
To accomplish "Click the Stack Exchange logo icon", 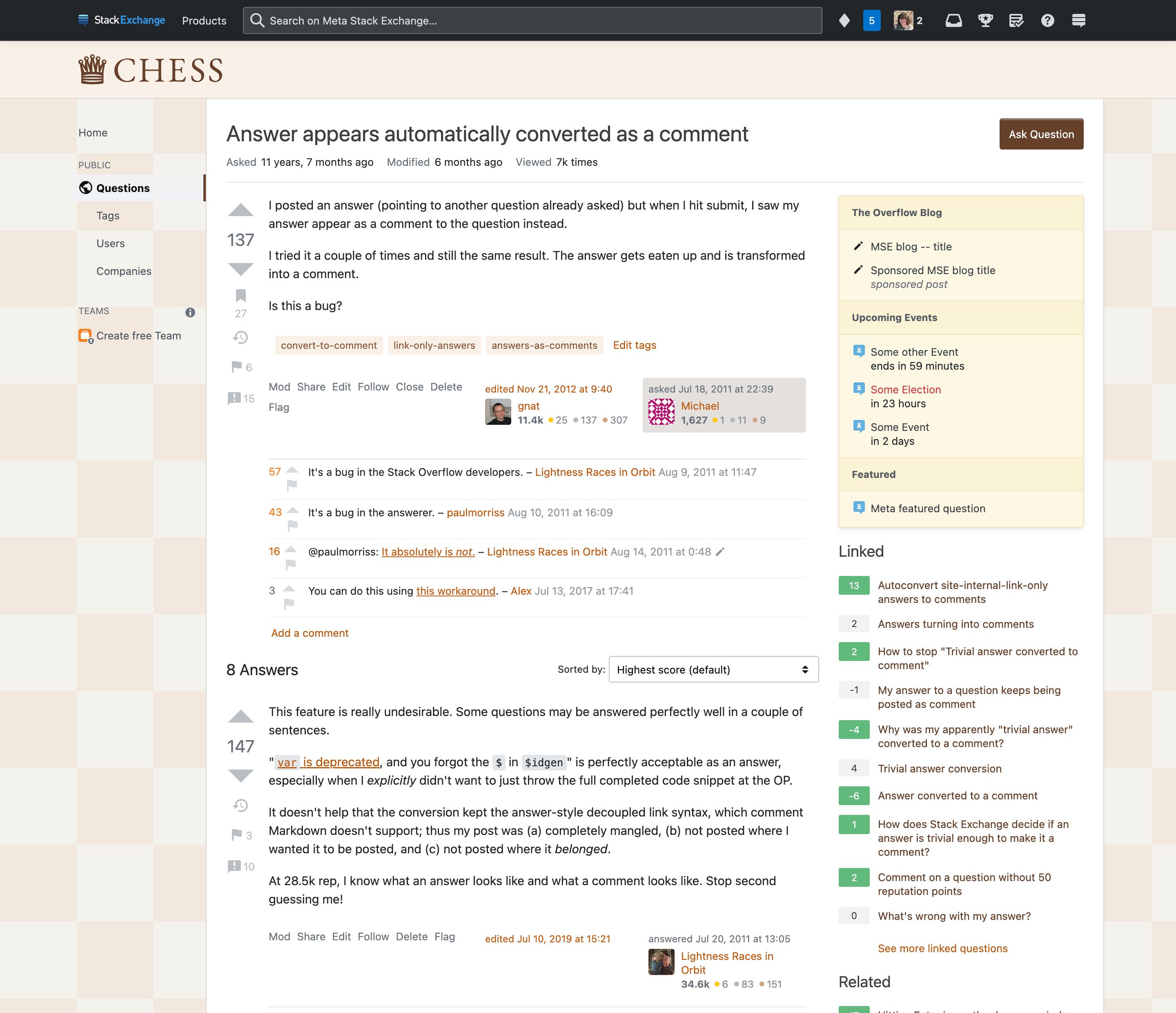I will tap(85, 20).
